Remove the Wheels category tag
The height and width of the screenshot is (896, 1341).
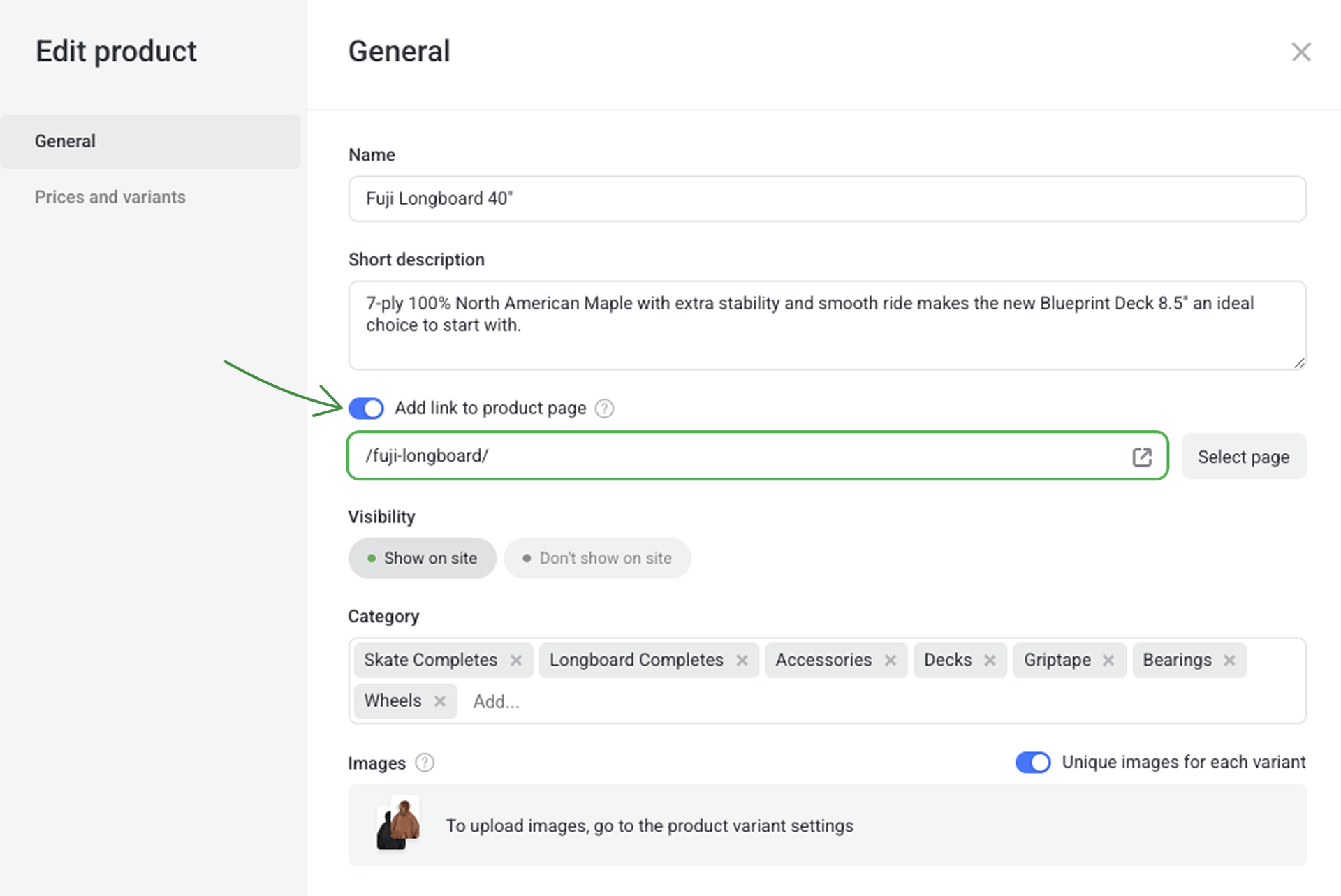[x=439, y=700]
